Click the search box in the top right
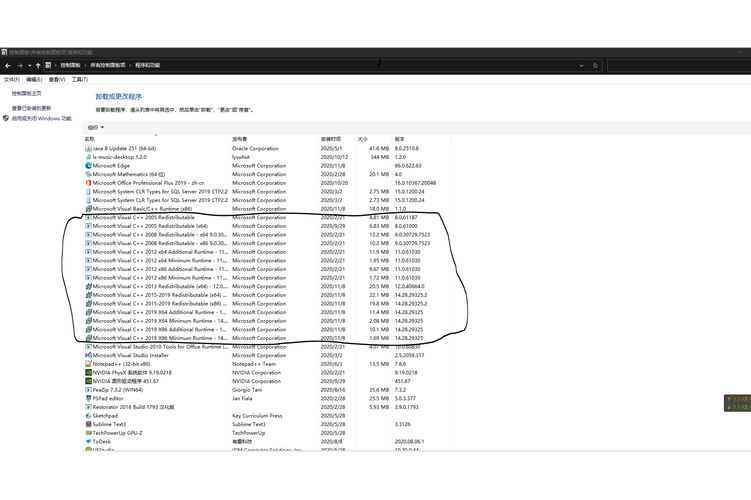The image size is (751, 500). 679,66
